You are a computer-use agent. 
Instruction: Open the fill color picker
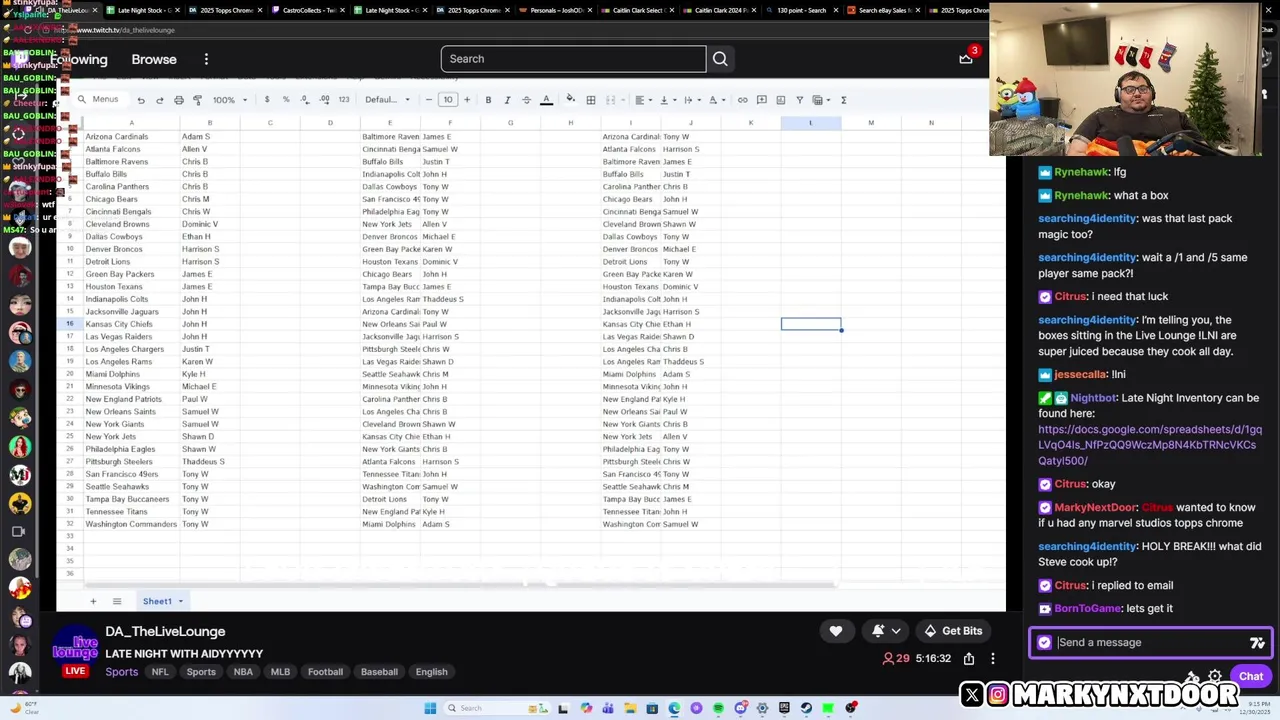(570, 99)
